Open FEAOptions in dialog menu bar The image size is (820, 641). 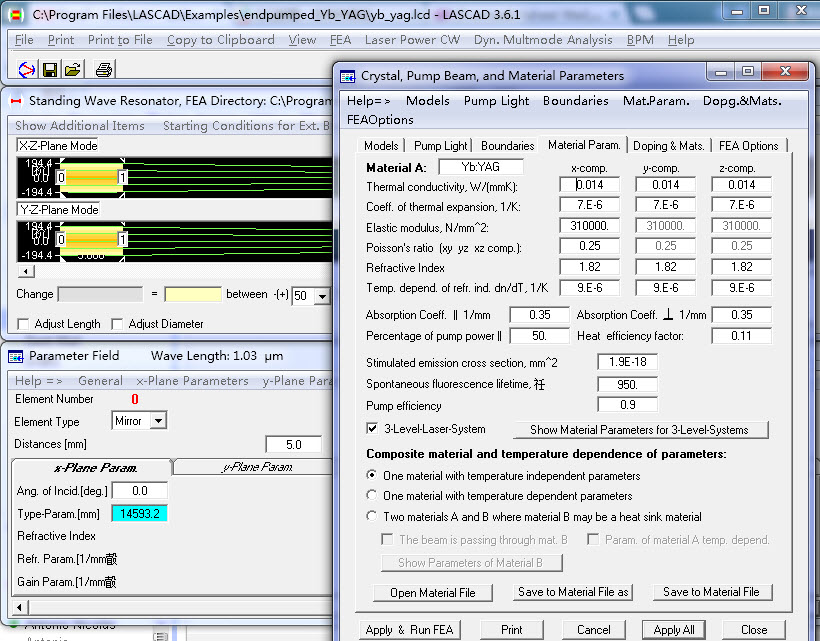click(x=380, y=120)
